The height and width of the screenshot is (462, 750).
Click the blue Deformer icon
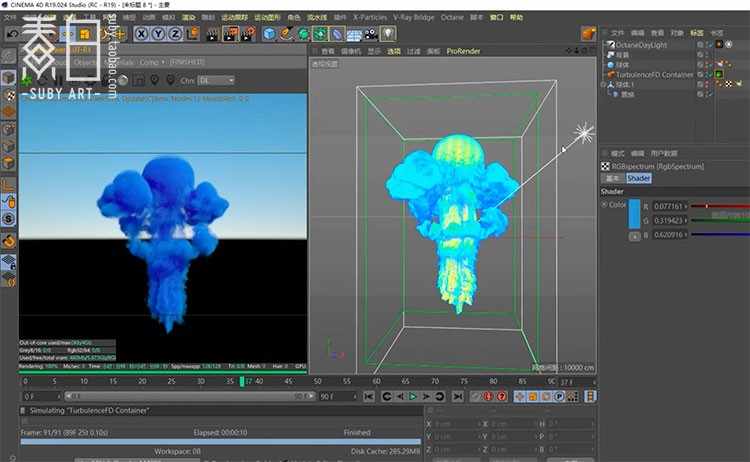tap(337, 34)
